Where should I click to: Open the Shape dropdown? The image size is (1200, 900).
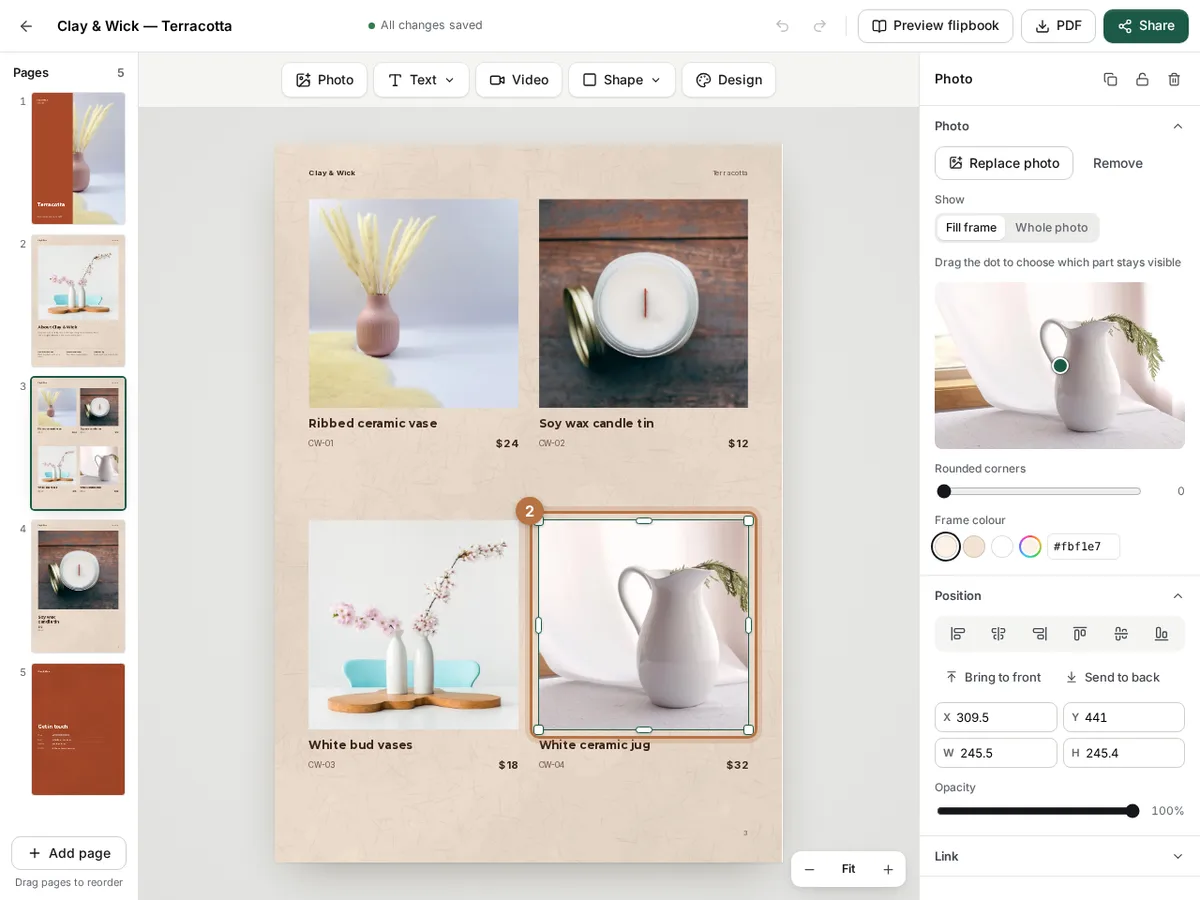[622, 80]
